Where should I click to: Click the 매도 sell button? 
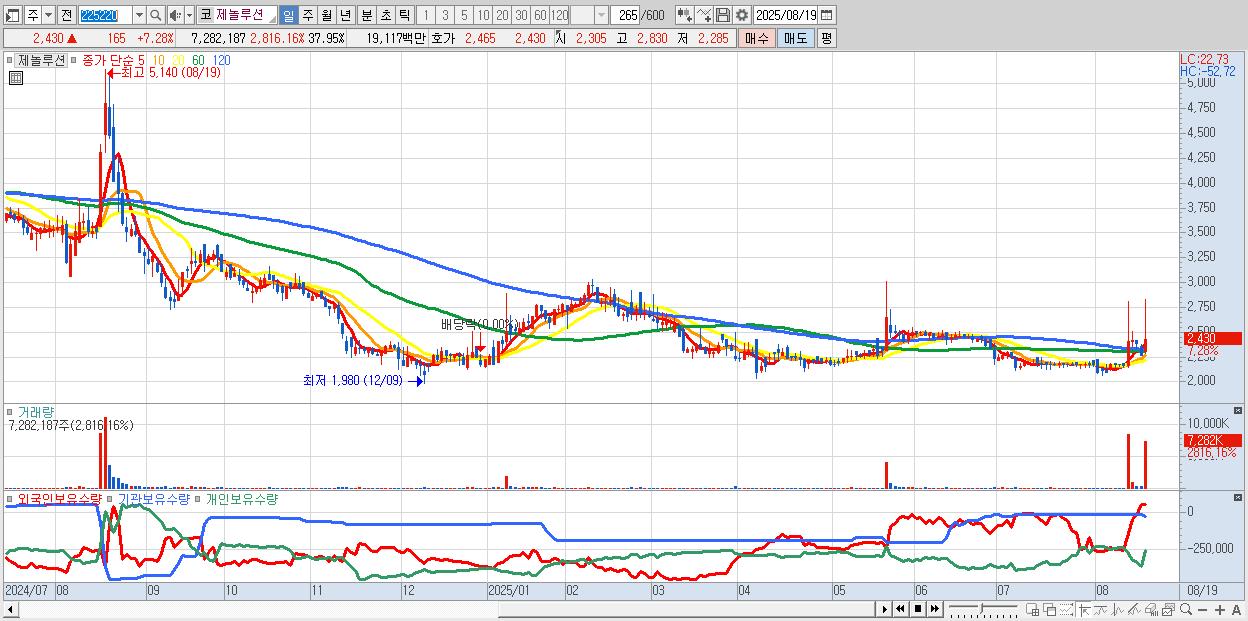(x=795, y=38)
